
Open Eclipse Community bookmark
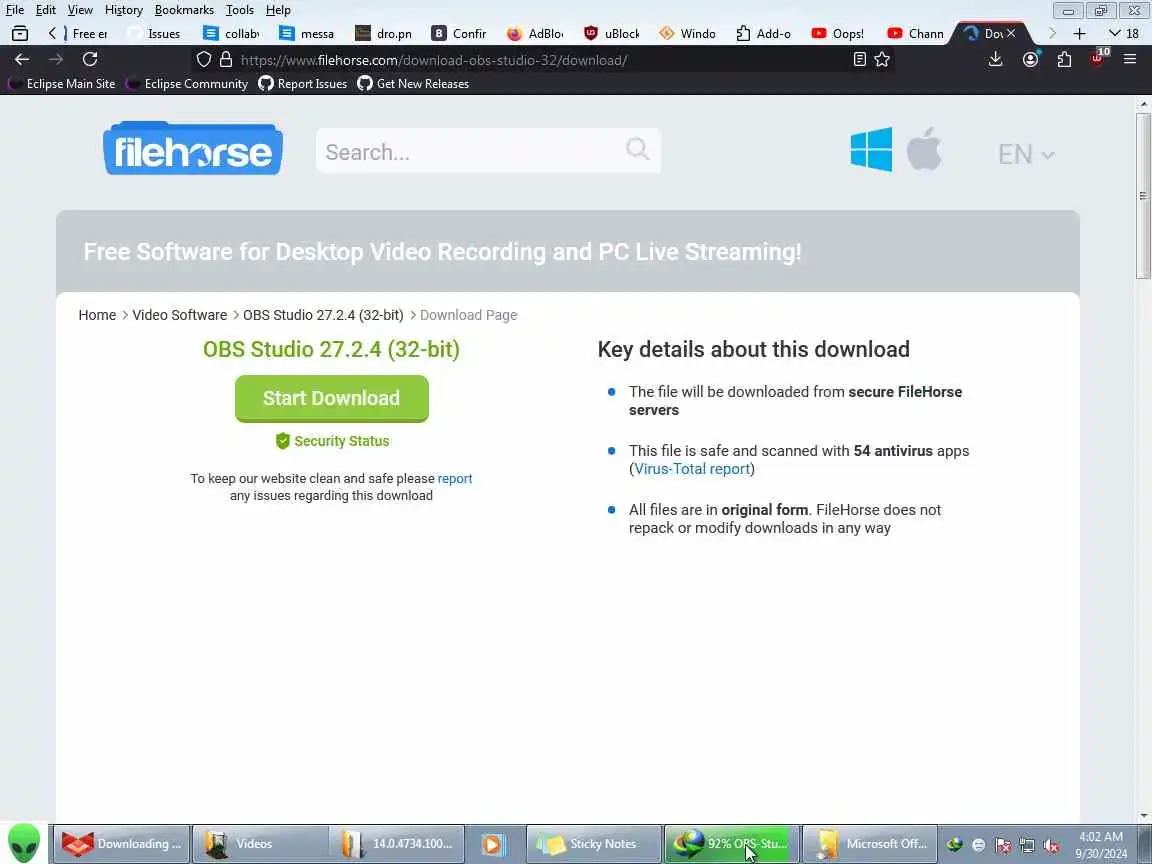pos(187,84)
